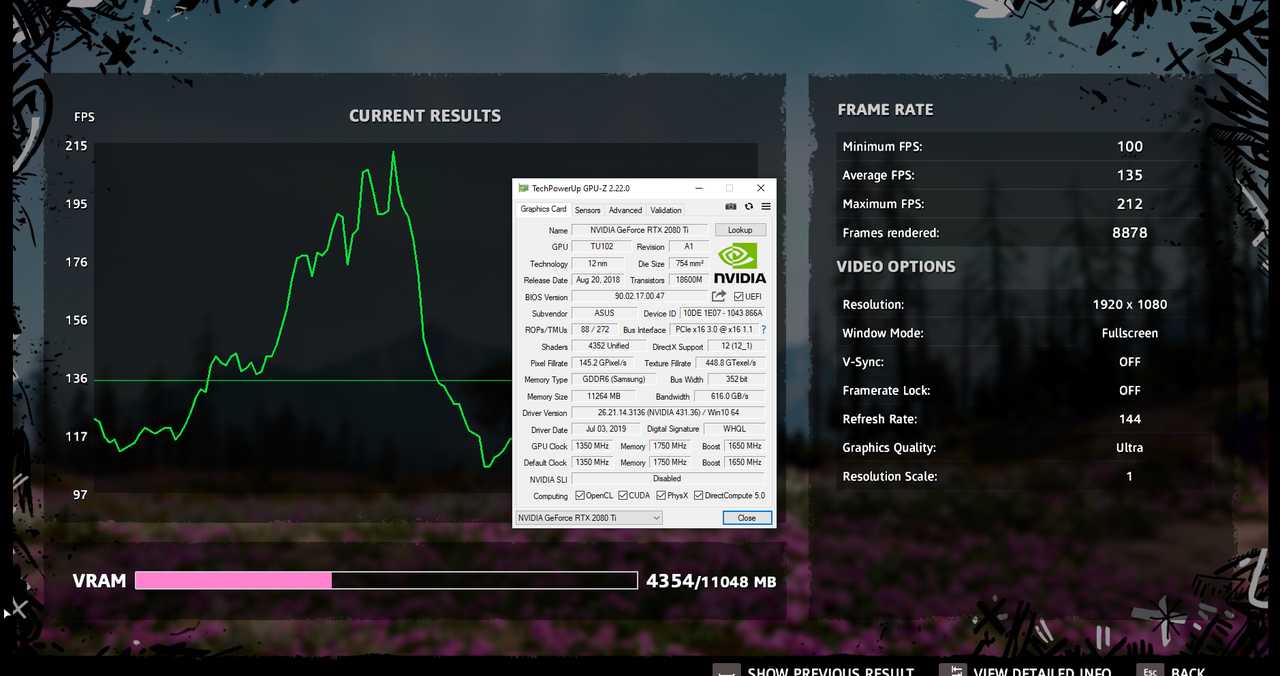Click the Bandwidth 616.0 GB/s value
1280x676 pixels.
pos(730,396)
